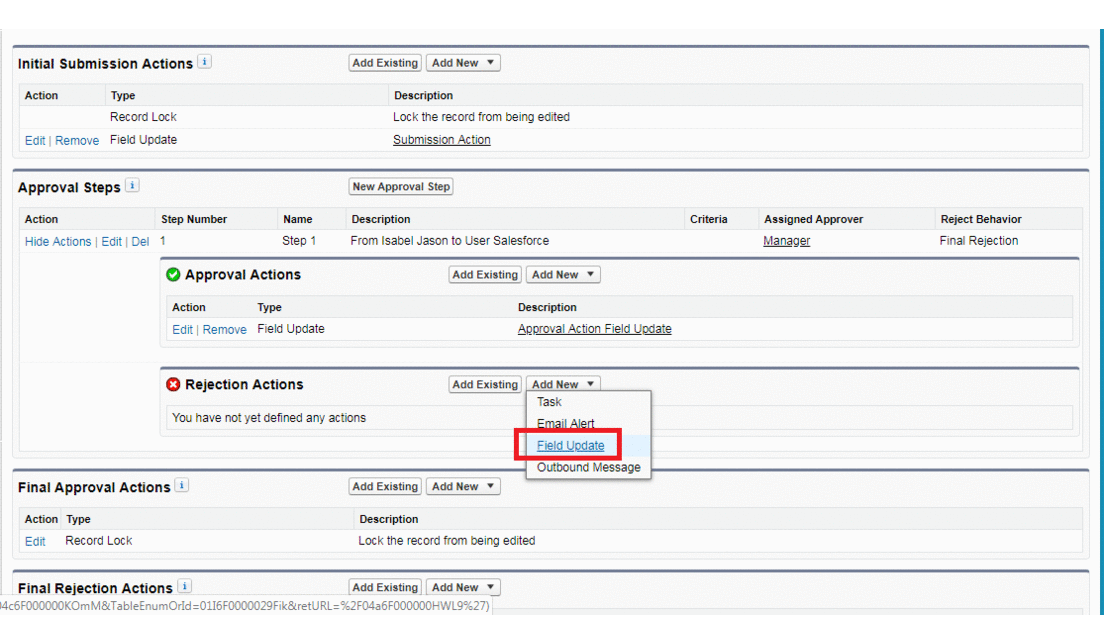This screenshot has width=1104, height=644.
Task: Click the red Rejection Actions X icon
Action: tap(173, 385)
